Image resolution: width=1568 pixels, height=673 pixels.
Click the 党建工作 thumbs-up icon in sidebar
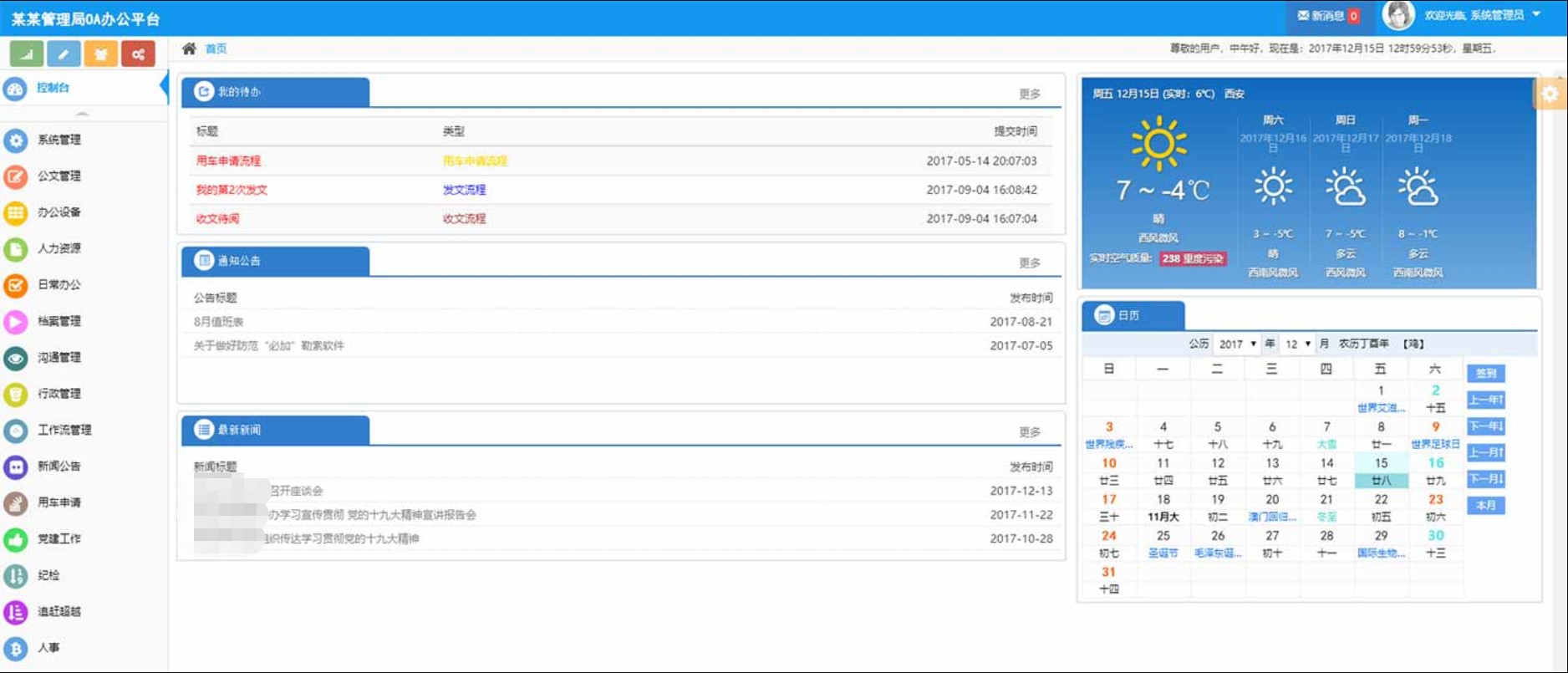(x=16, y=539)
